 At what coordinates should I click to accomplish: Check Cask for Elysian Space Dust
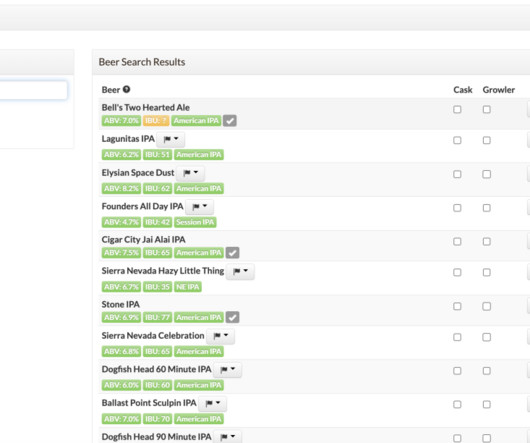tap(457, 174)
